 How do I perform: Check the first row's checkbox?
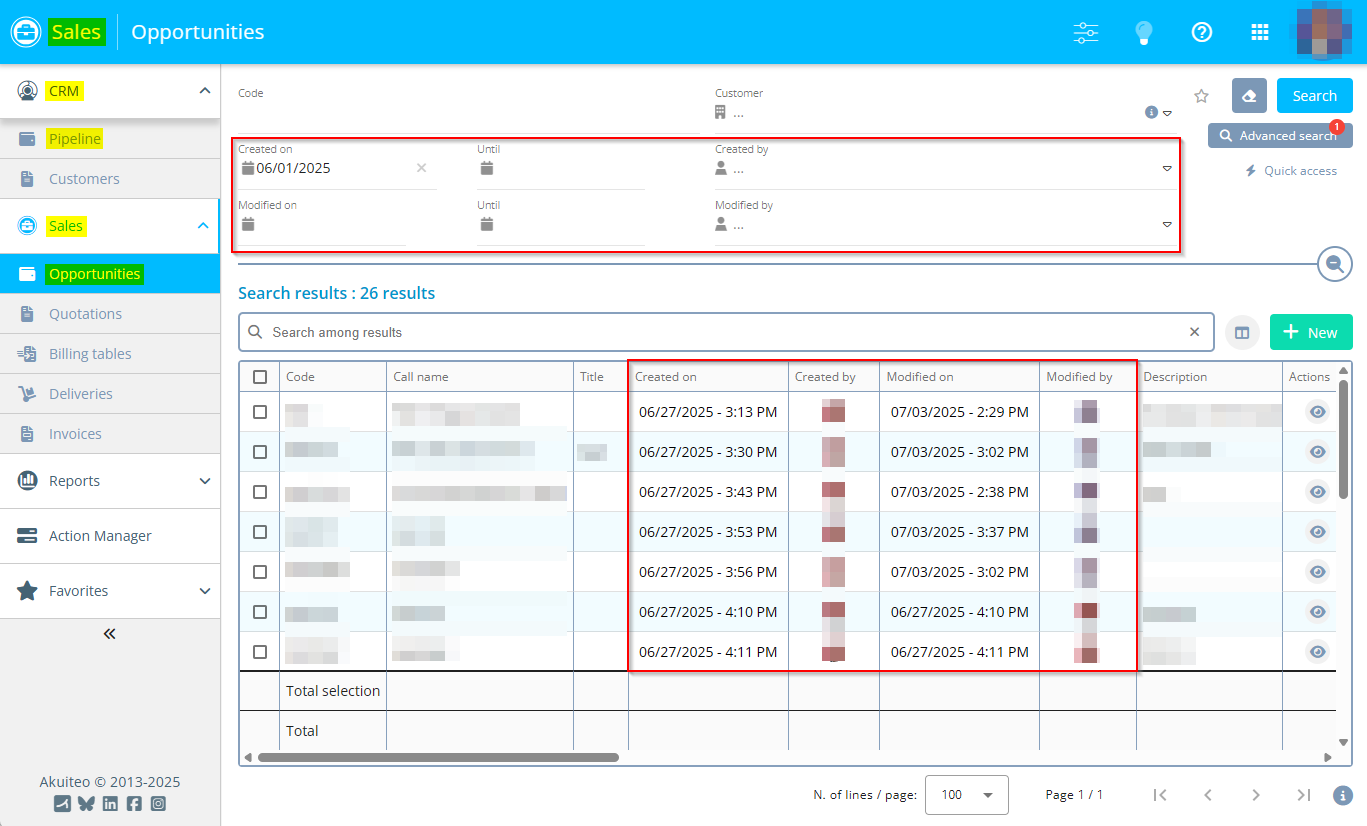260,412
